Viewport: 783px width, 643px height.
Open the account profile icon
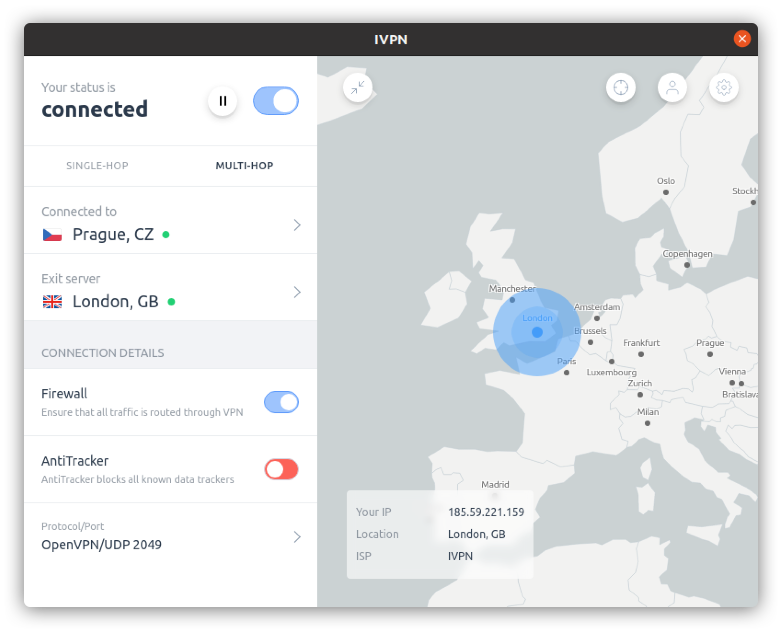click(x=673, y=88)
